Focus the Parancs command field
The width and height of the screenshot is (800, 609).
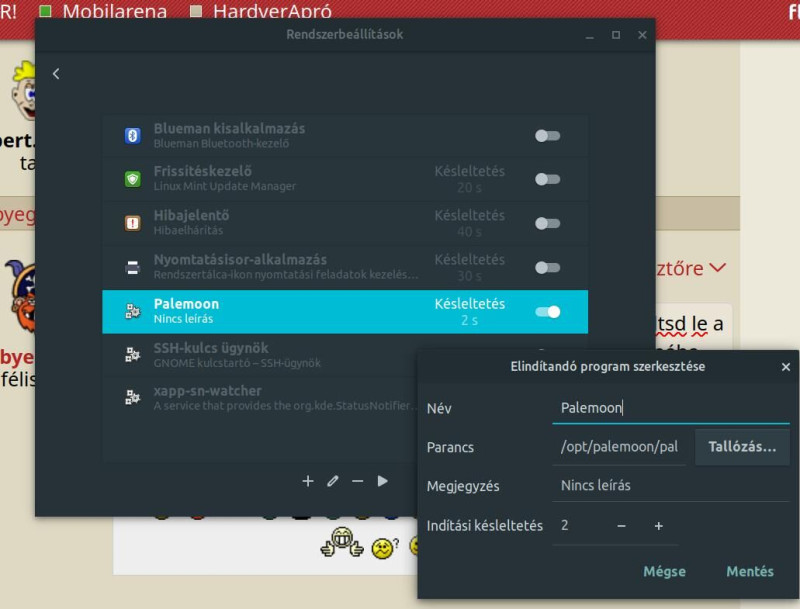pos(619,447)
